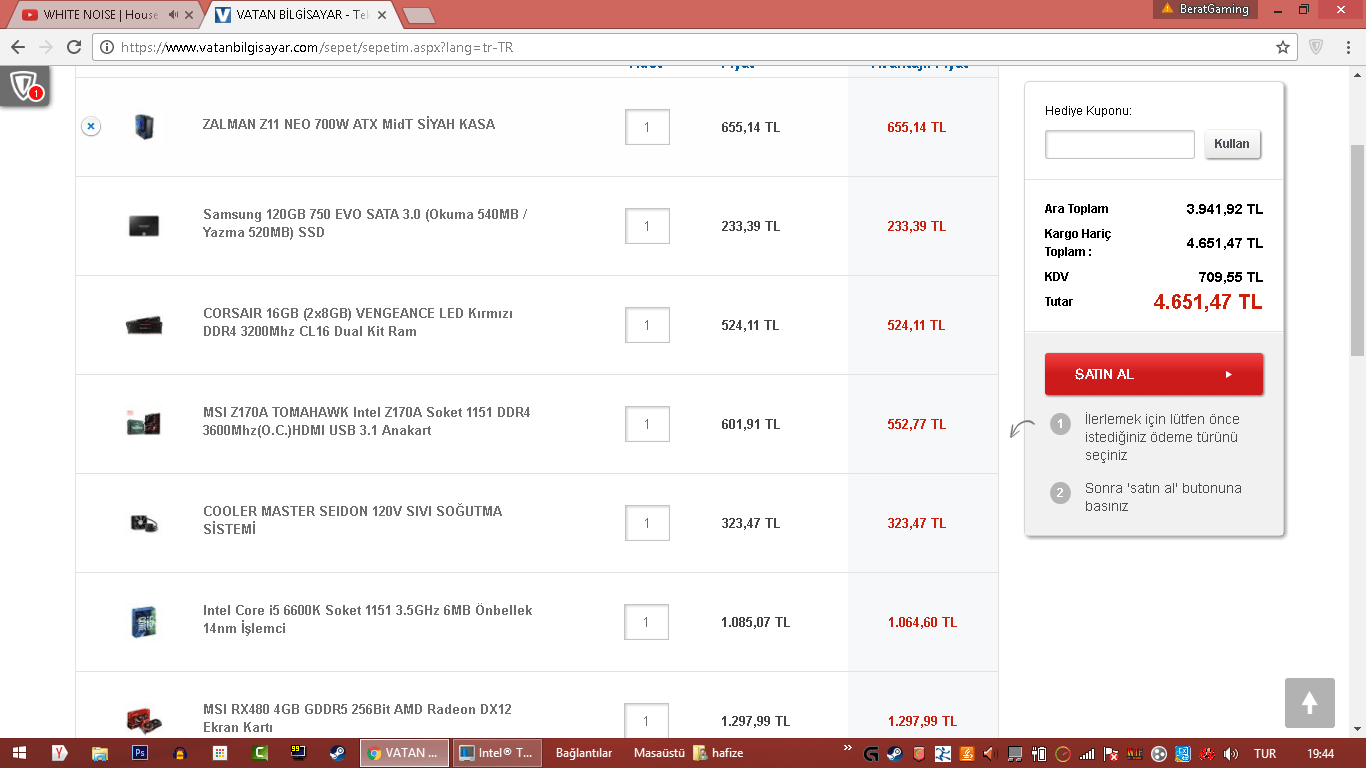Open Intel Core i5 6600K processor link

pyautogui.click(x=368, y=619)
